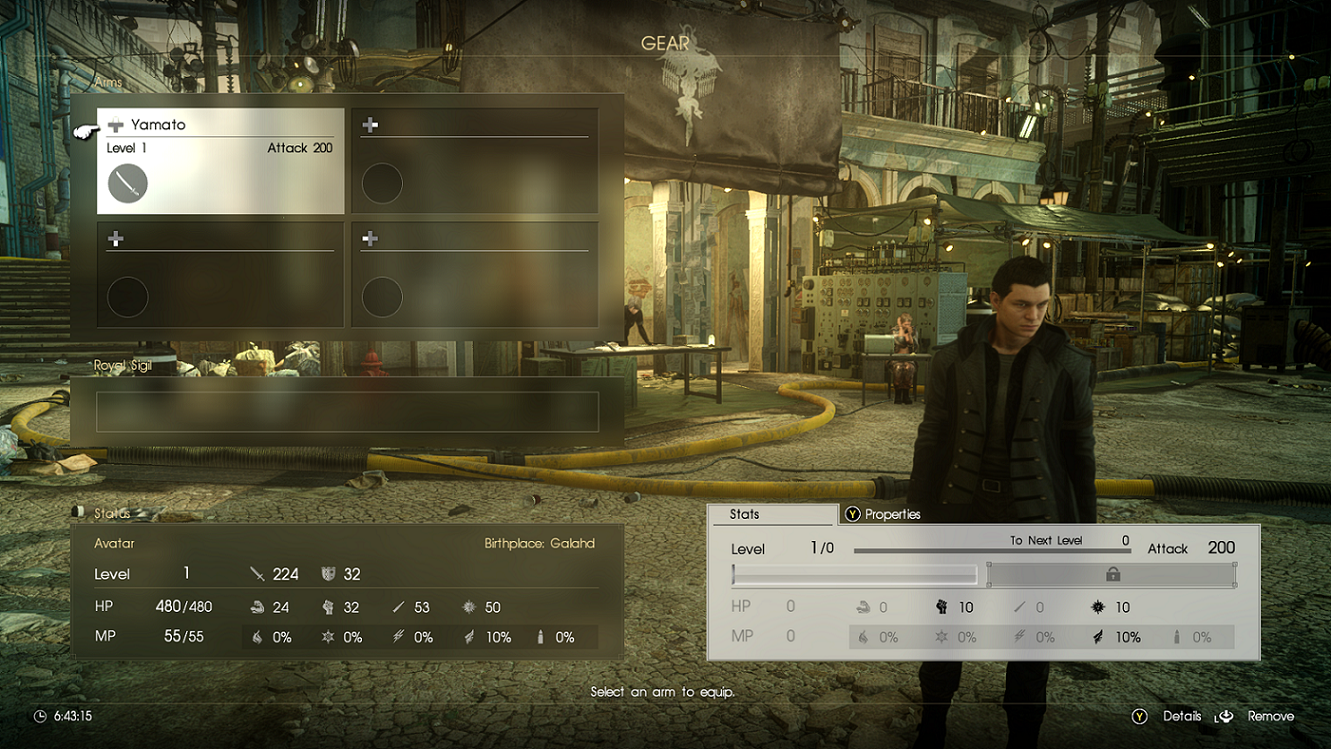Click the weapon level experience progress bar
The width and height of the screenshot is (1331, 749).
pyautogui.click(x=855, y=574)
